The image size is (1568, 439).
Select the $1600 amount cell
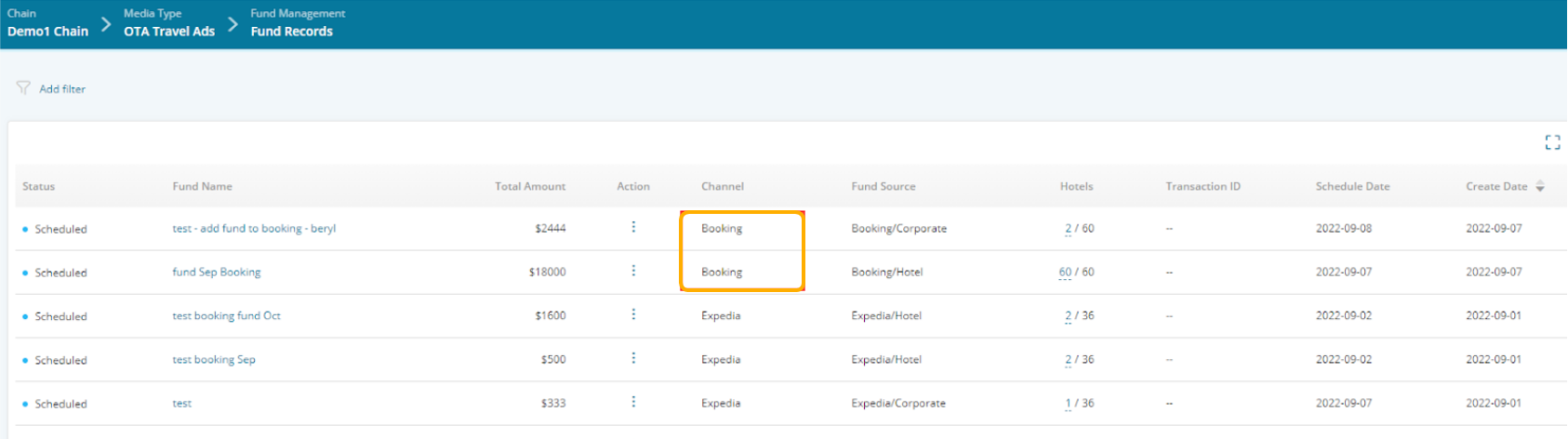click(551, 315)
